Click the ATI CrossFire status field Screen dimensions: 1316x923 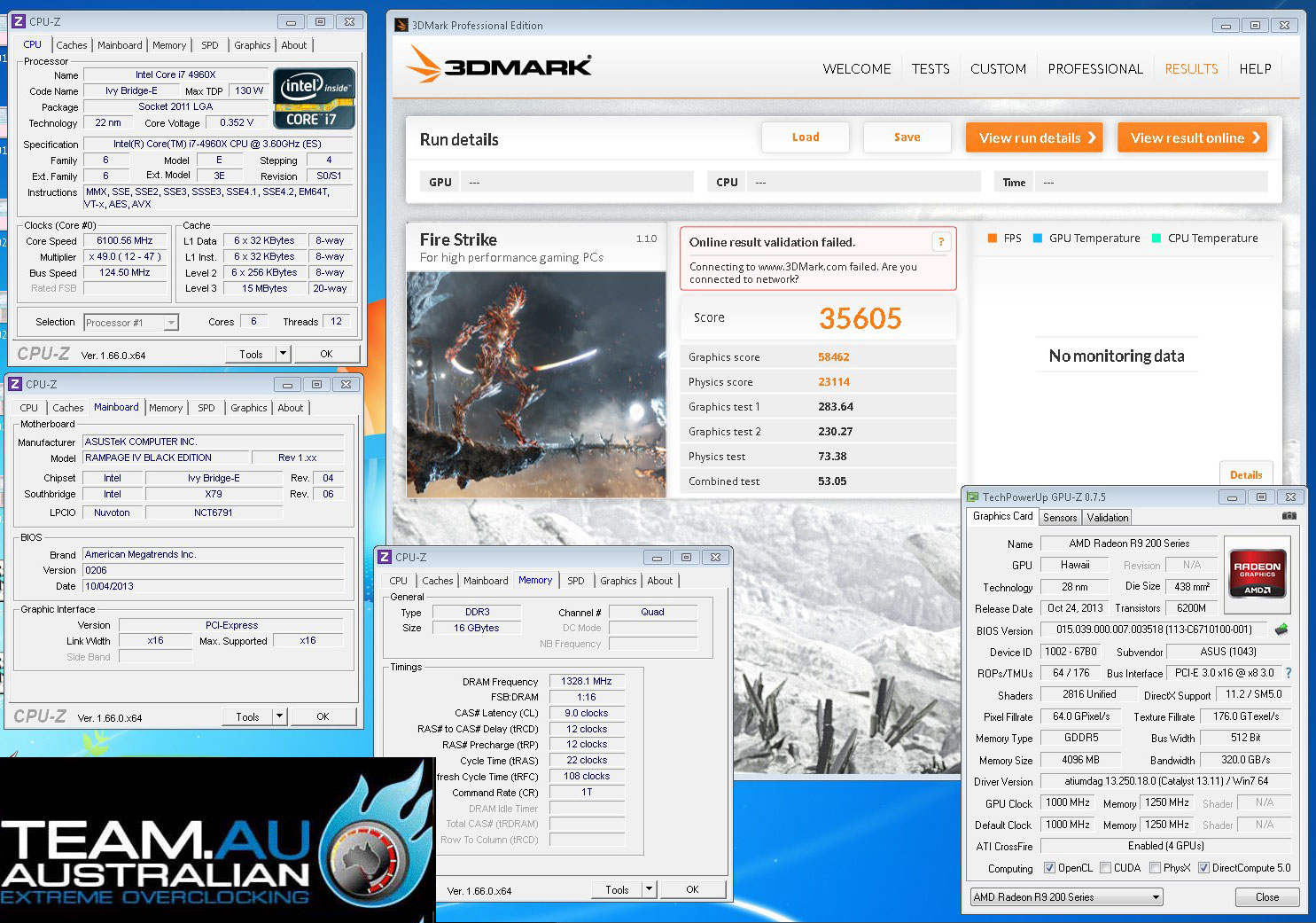[x=1166, y=846]
